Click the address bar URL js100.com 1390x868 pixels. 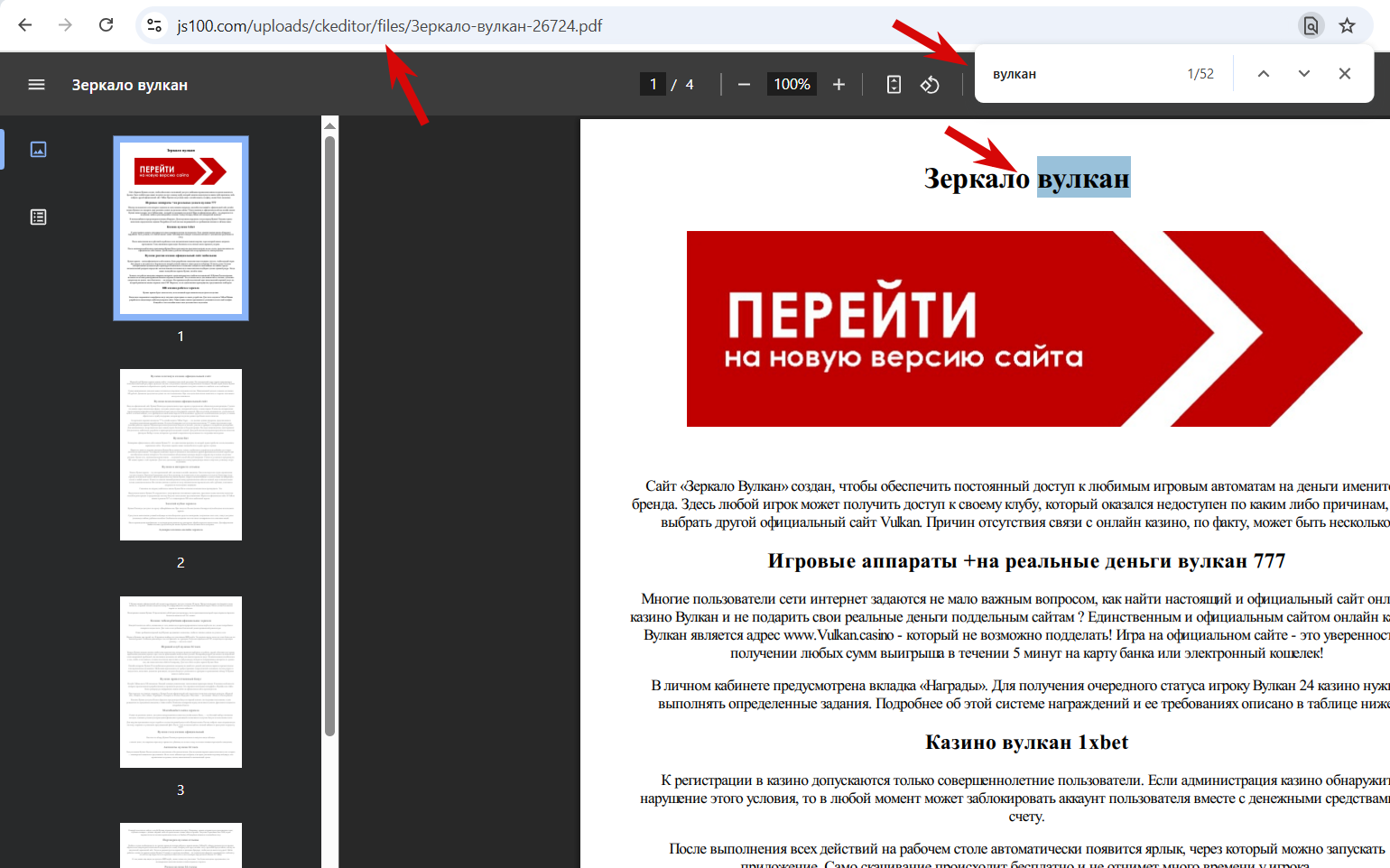click(x=389, y=25)
